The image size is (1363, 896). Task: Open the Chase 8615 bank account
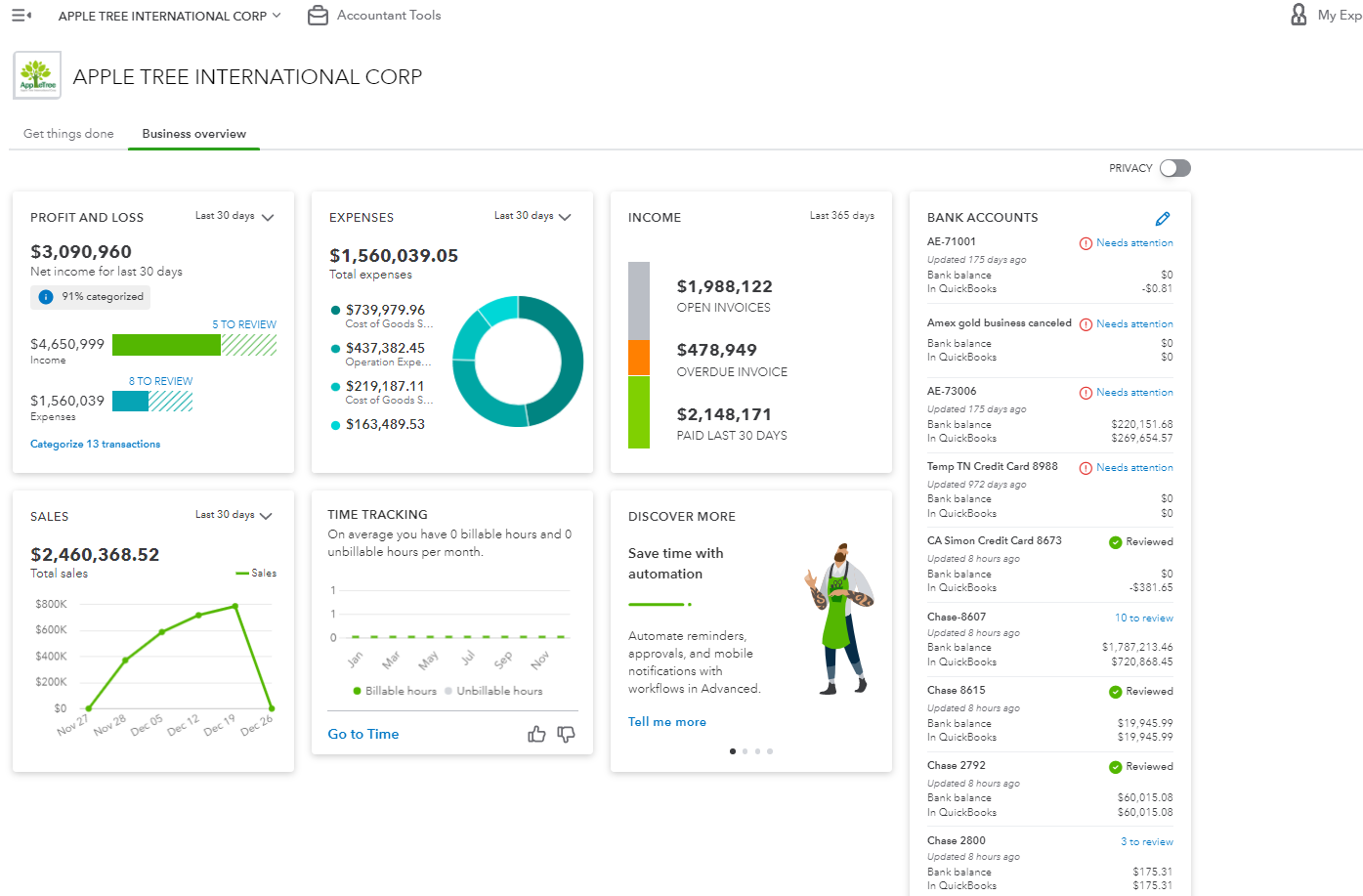(957, 691)
